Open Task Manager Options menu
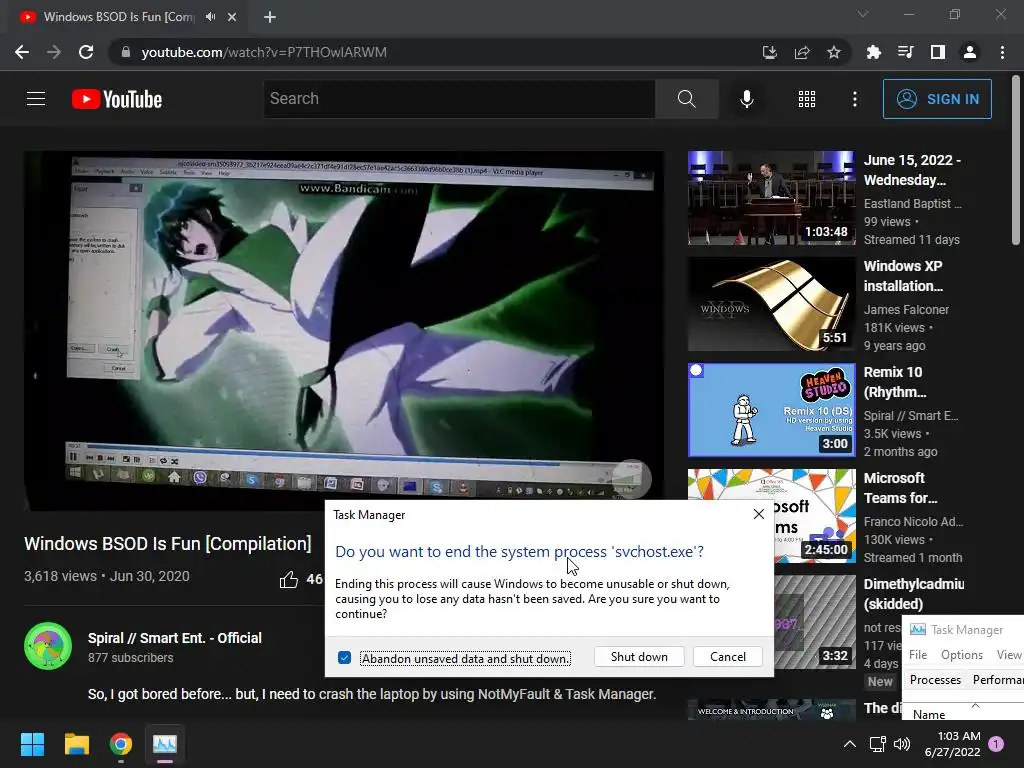 (x=961, y=654)
